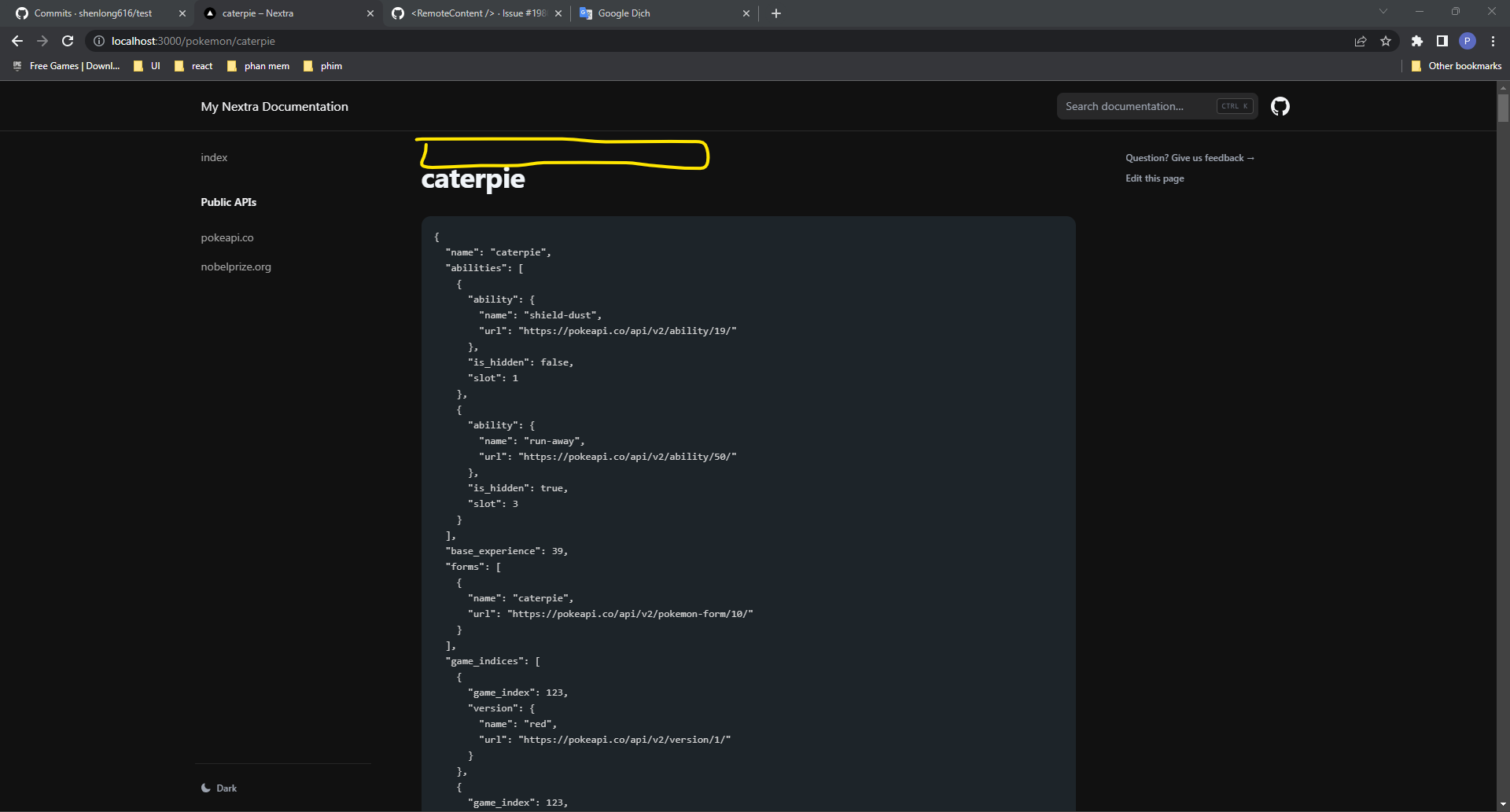Open the react bookmarks folder
Viewport: 1510px width, 812px height.
click(x=193, y=66)
